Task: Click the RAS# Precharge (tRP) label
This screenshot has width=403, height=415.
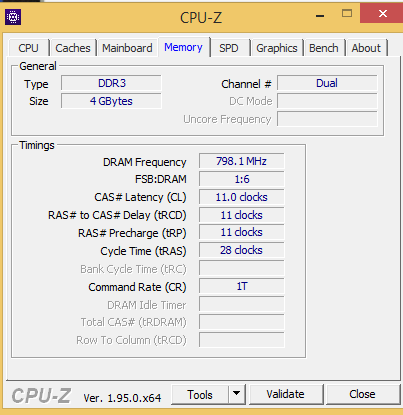Action: coord(132,233)
